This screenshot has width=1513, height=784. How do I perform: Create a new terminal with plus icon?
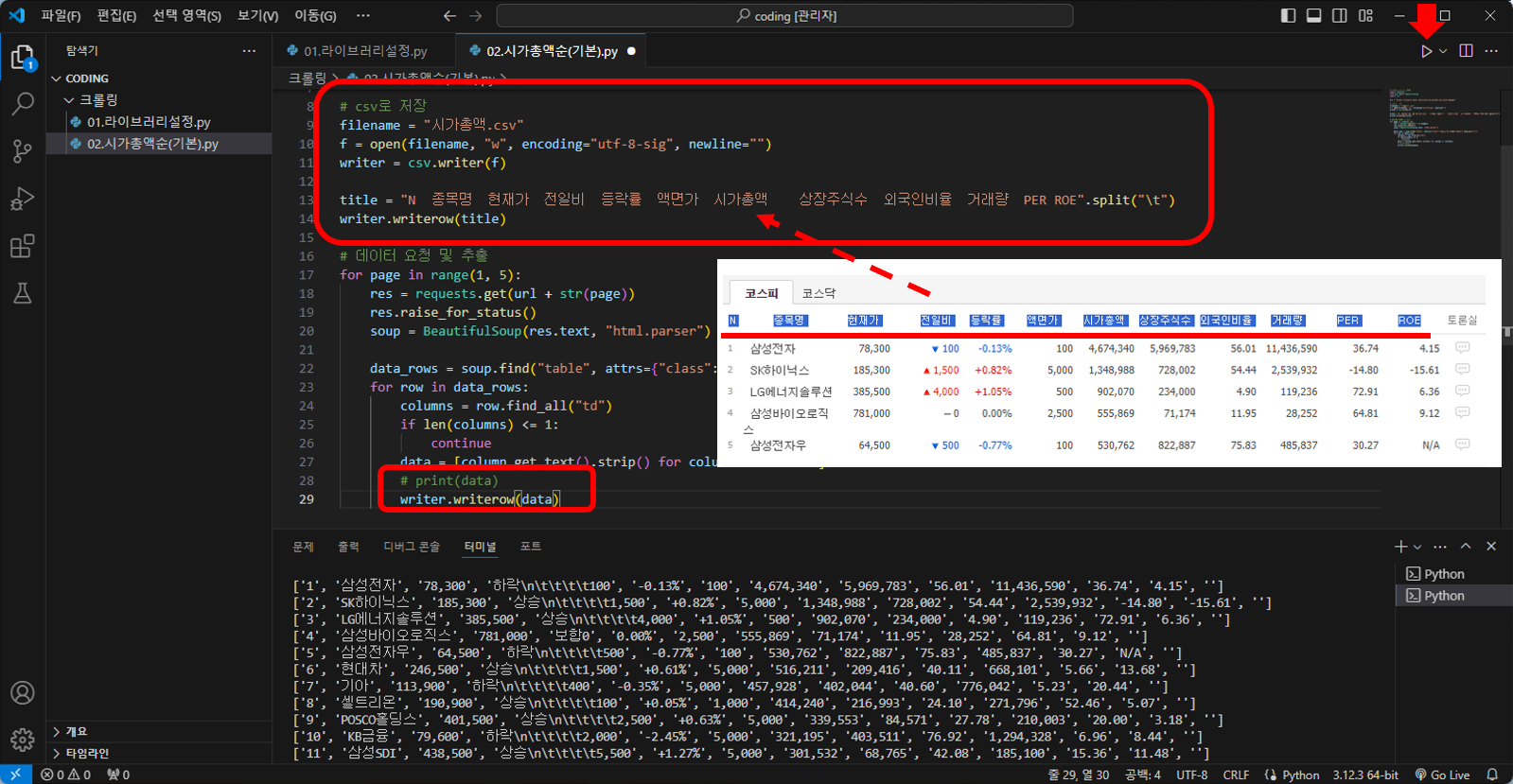point(1401,547)
